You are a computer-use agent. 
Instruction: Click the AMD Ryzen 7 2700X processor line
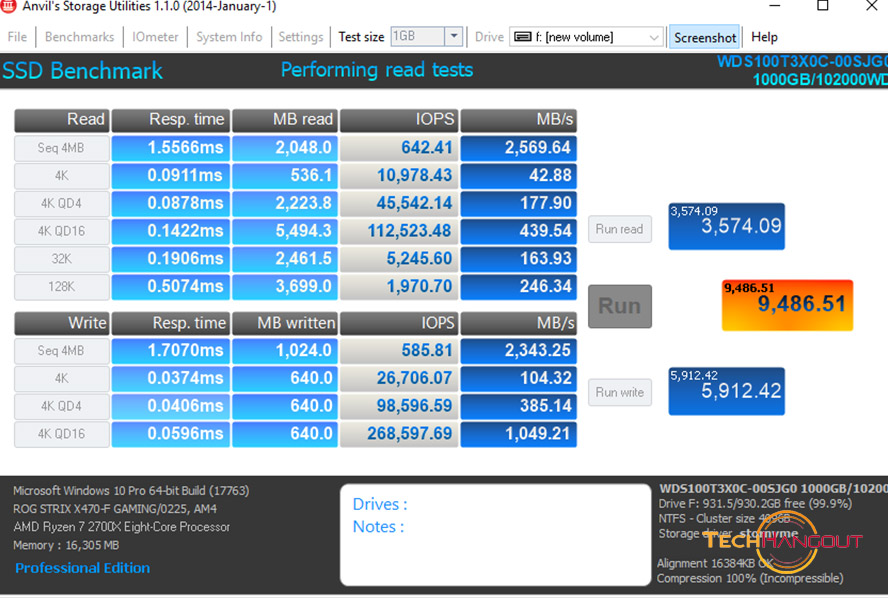(x=121, y=527)
